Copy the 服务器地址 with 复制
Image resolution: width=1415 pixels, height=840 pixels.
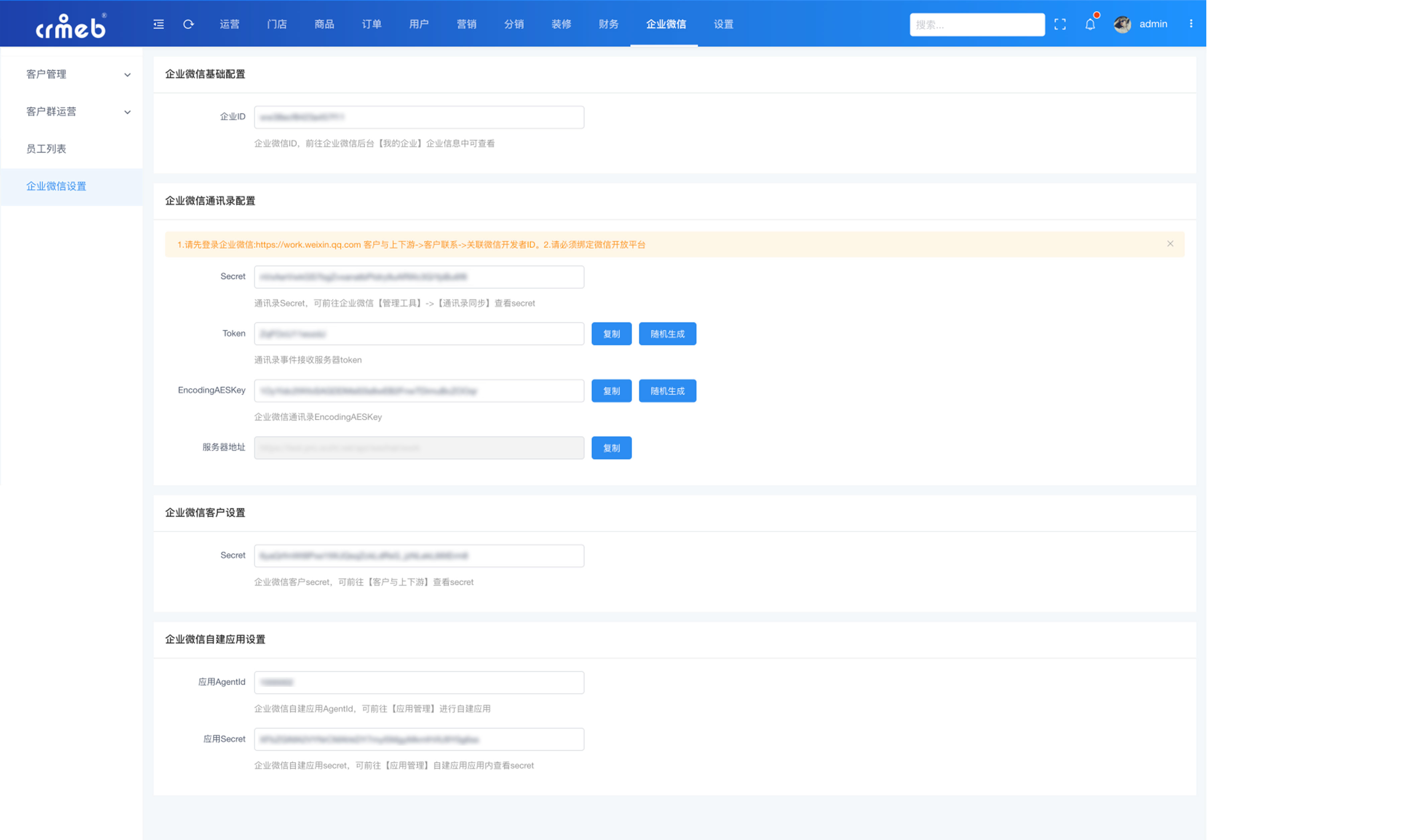click(x=612, y=448)
